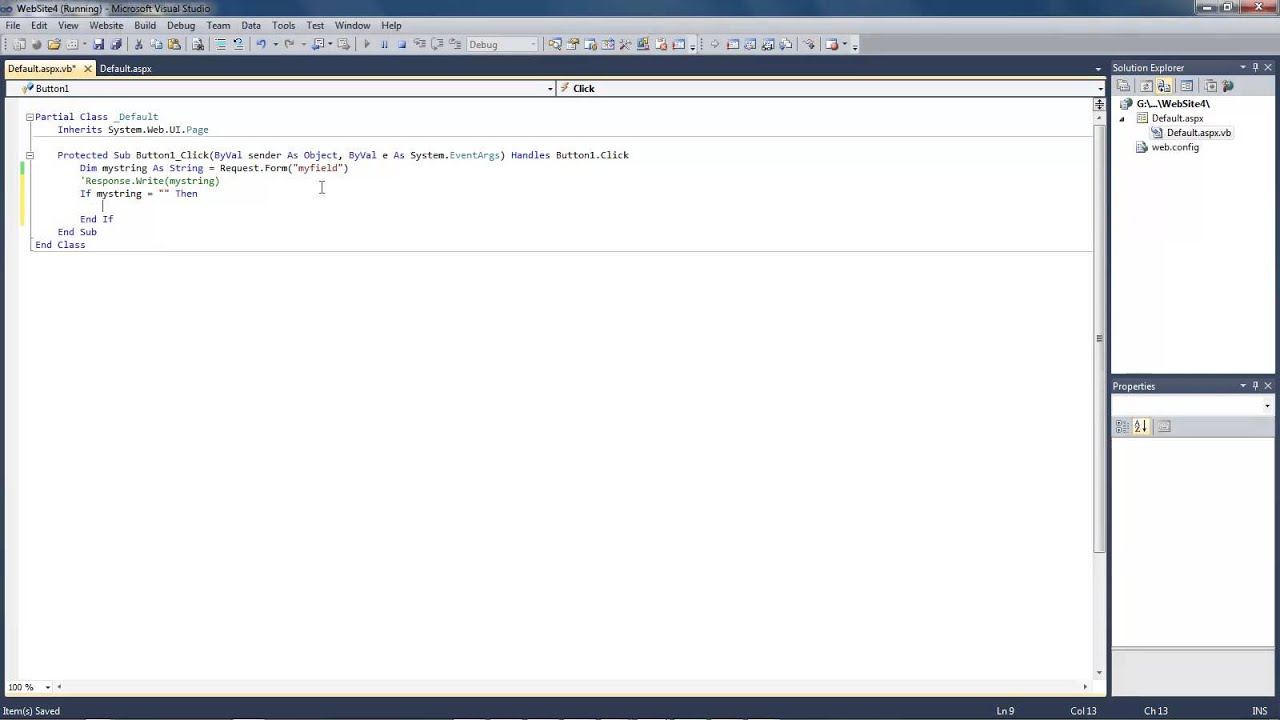Click the View Designer icon in Solution Explorer
Screen dimensions: 1280x720
pos(1187,86)
